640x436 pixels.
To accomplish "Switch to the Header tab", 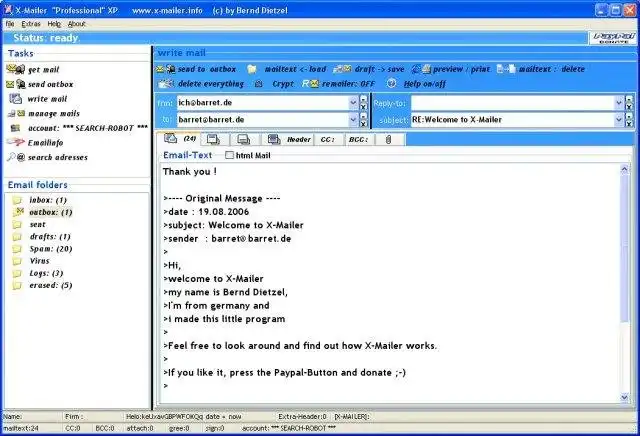I will [x=289, y=139].
